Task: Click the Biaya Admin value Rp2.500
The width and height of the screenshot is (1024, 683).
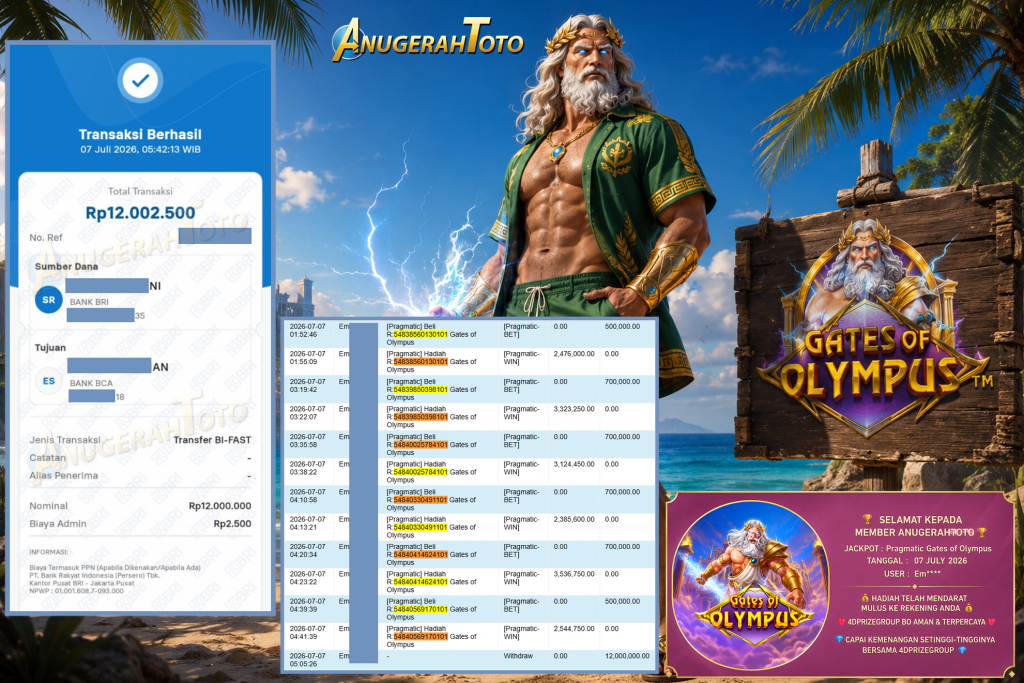Action: click(x=232, y=524)
